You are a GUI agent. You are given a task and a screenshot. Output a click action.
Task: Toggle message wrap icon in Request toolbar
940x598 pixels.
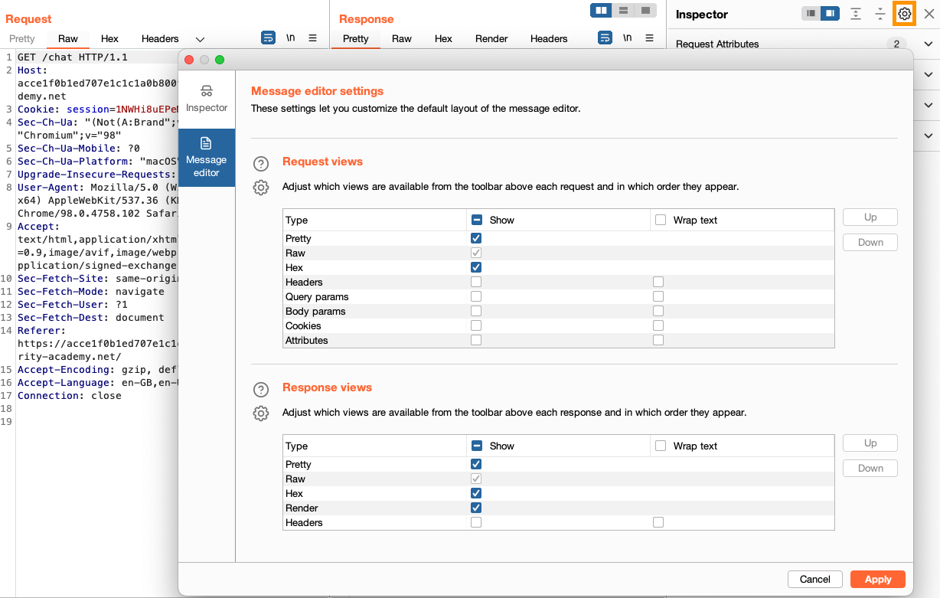coord(268,38)
